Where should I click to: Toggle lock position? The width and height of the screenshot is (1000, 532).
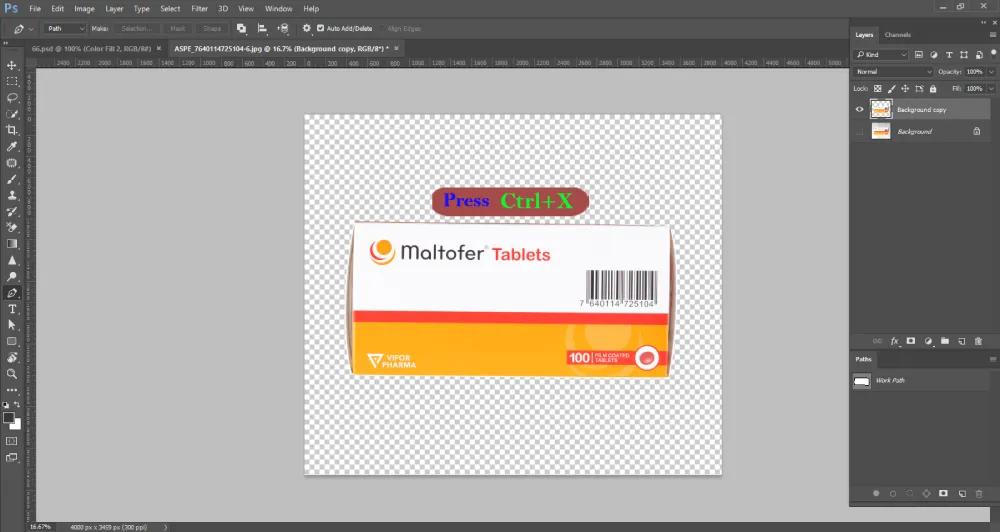coord(905,89)
